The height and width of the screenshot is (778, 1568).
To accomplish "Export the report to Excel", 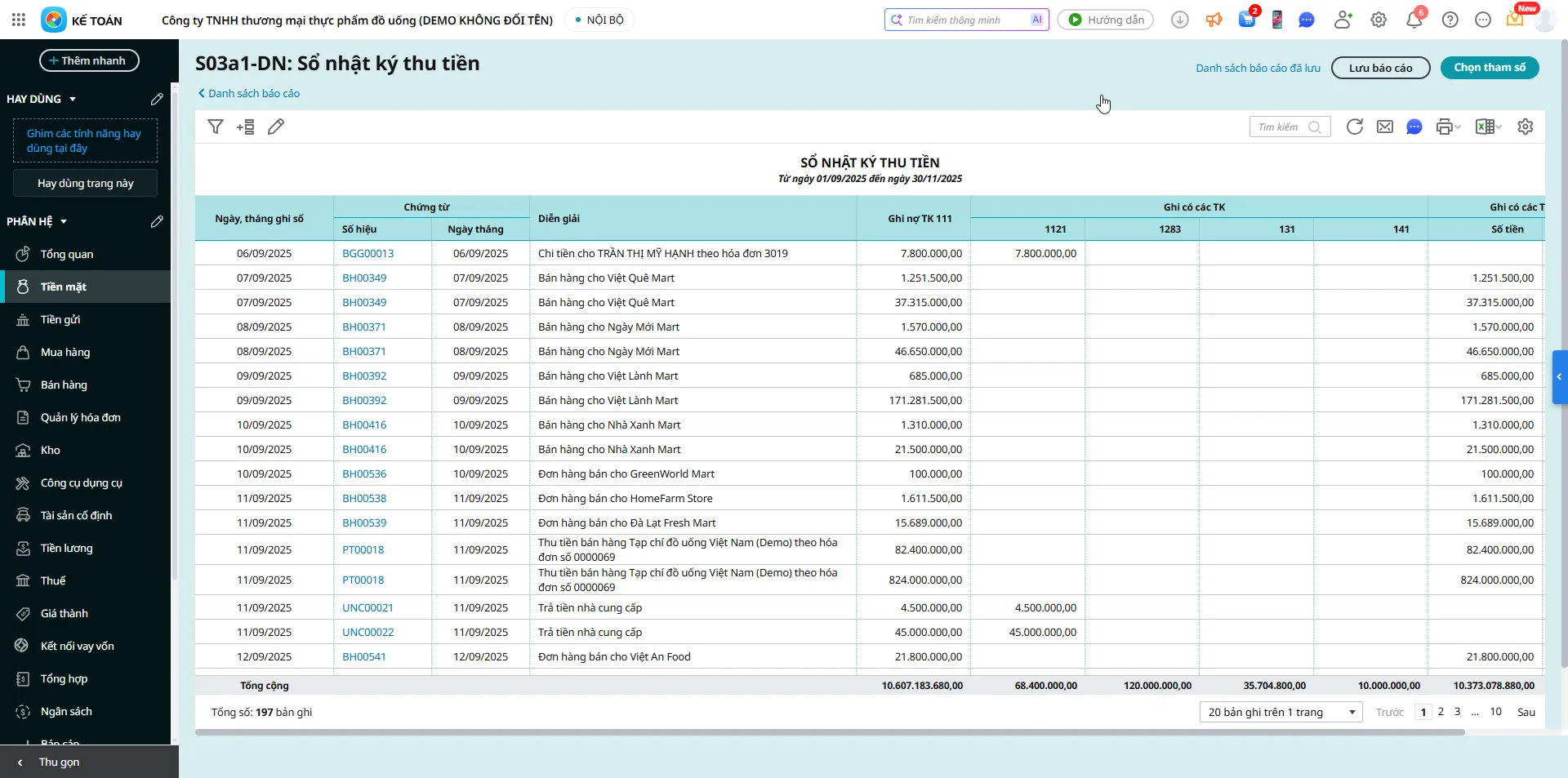I will 1485,127.
